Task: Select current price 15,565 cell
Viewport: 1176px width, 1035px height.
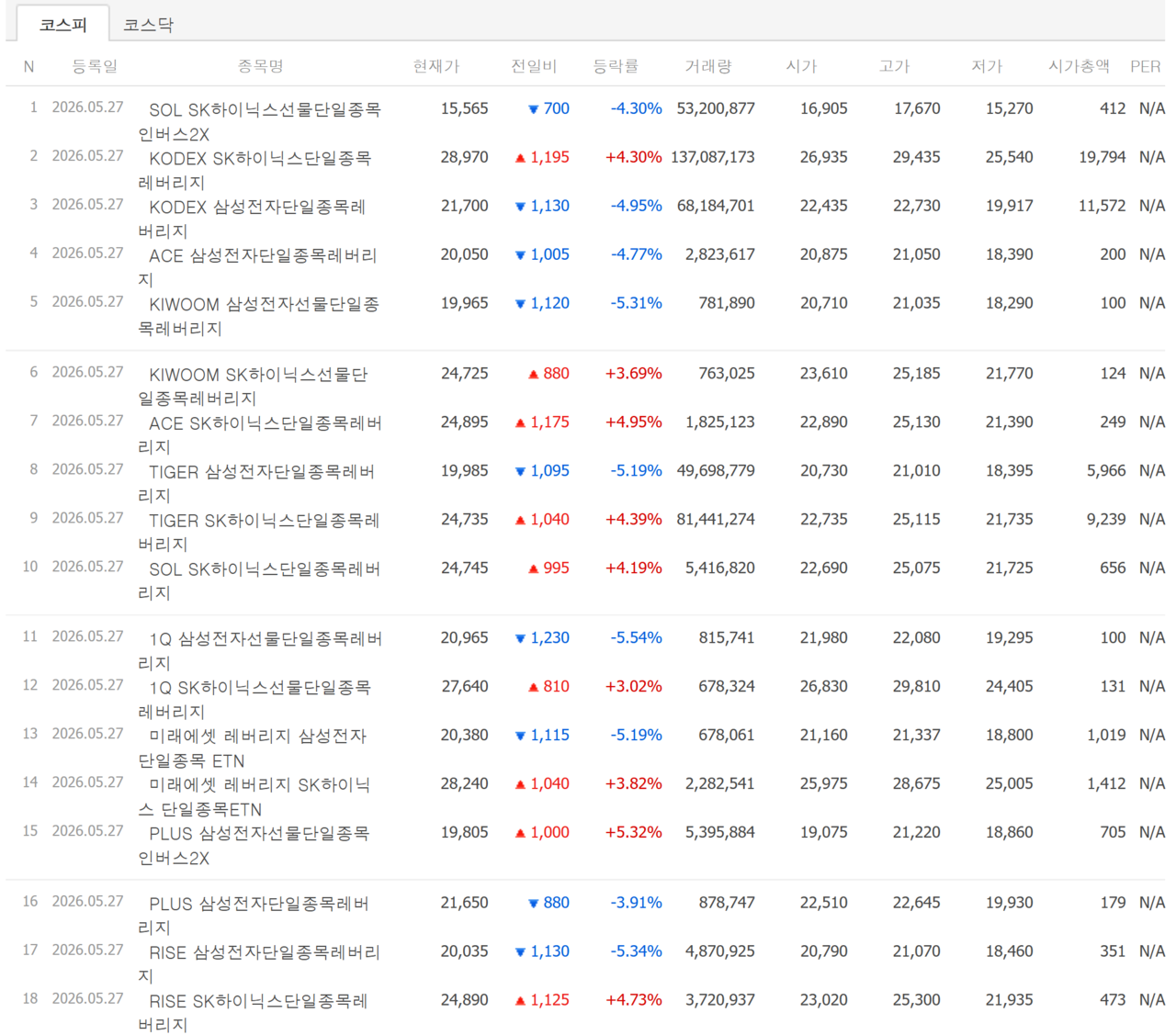Action: 465,108
